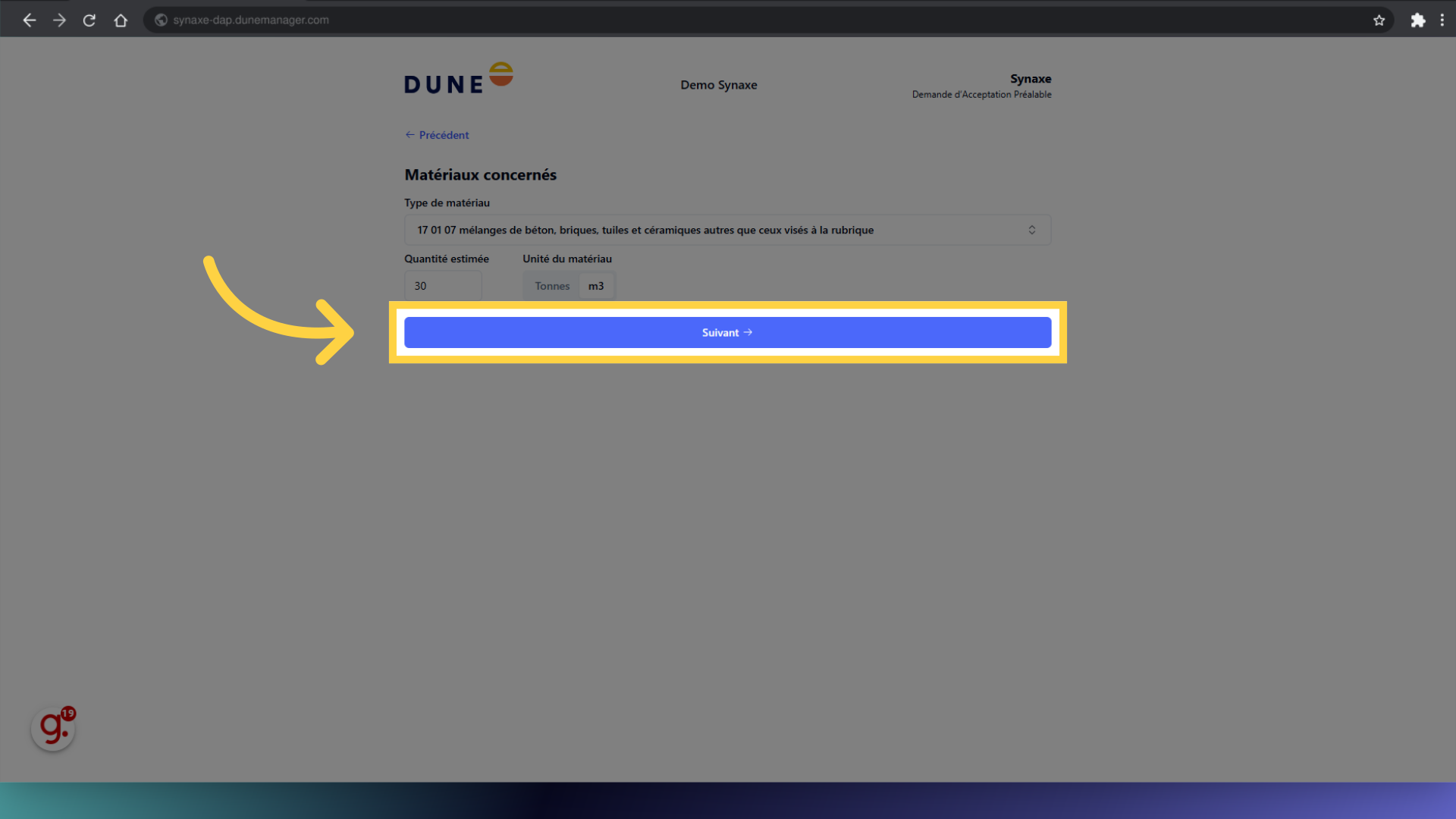Click the Suivant button
The height and width of the screenshot is (819, 1456).
click(727, 333)
